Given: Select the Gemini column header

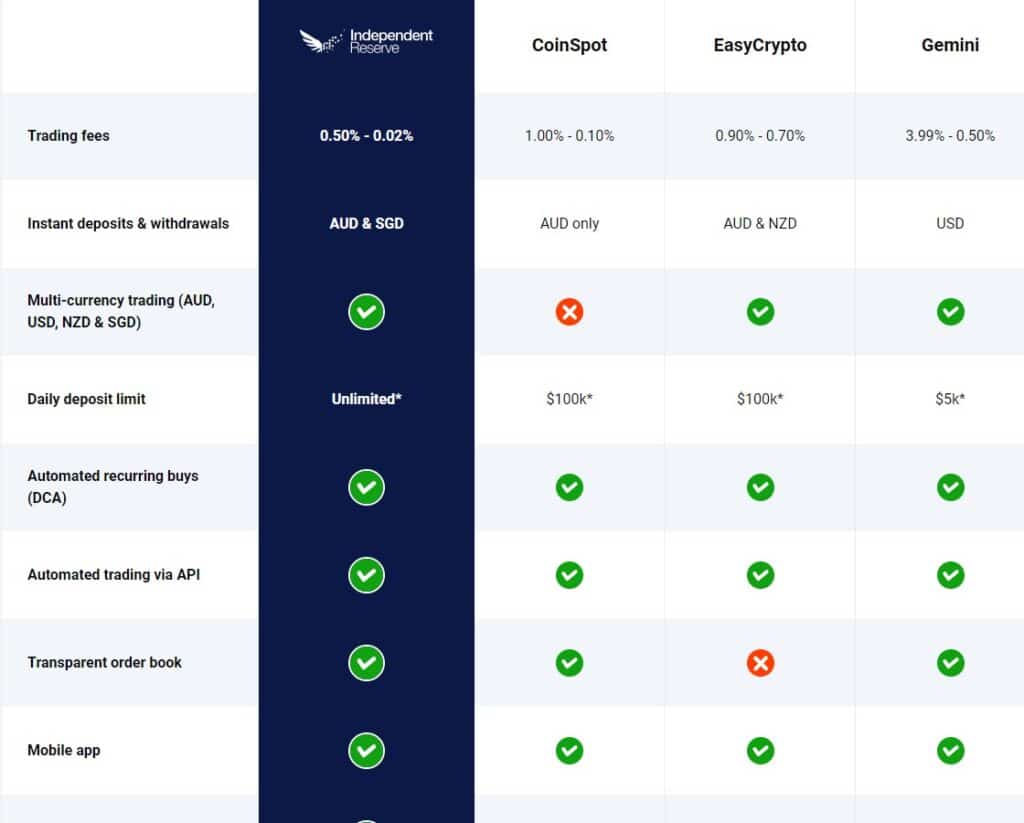Looking at the screenshot, I should coord(950,44).
